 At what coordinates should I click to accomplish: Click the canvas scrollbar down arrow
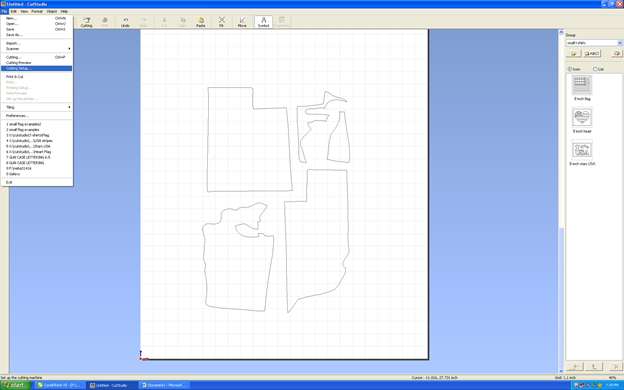[561, 371]
